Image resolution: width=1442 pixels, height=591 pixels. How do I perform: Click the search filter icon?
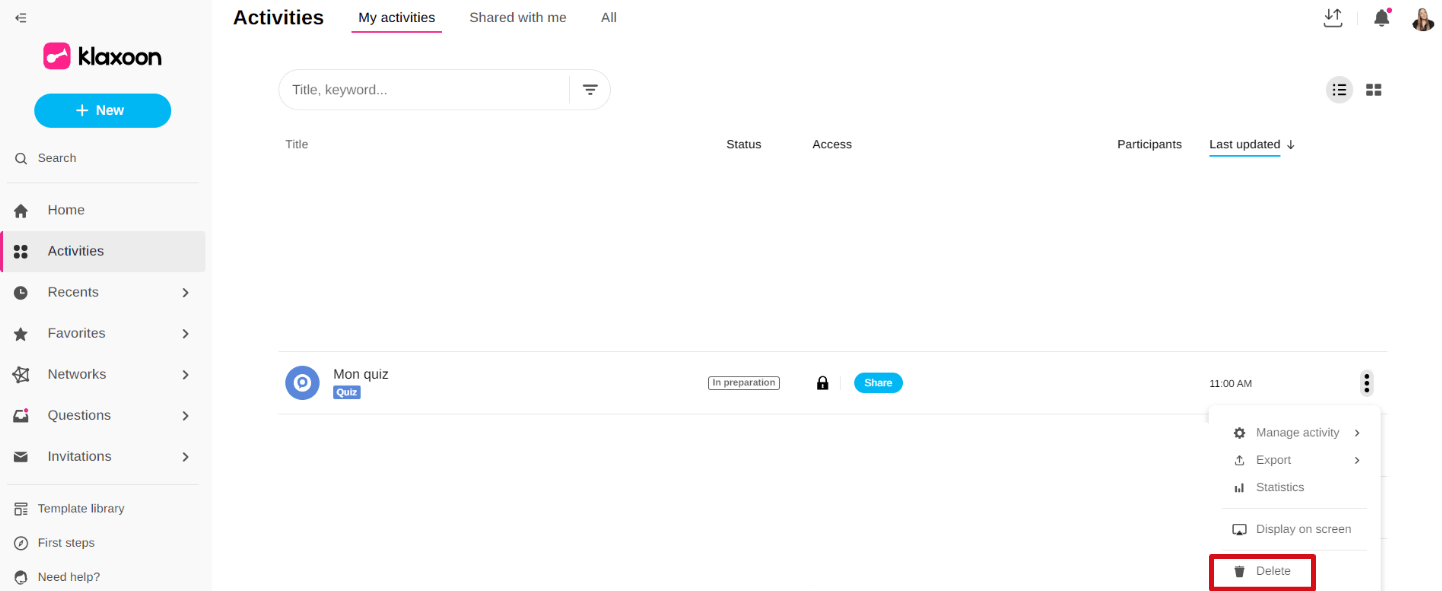tap(590, 90)
